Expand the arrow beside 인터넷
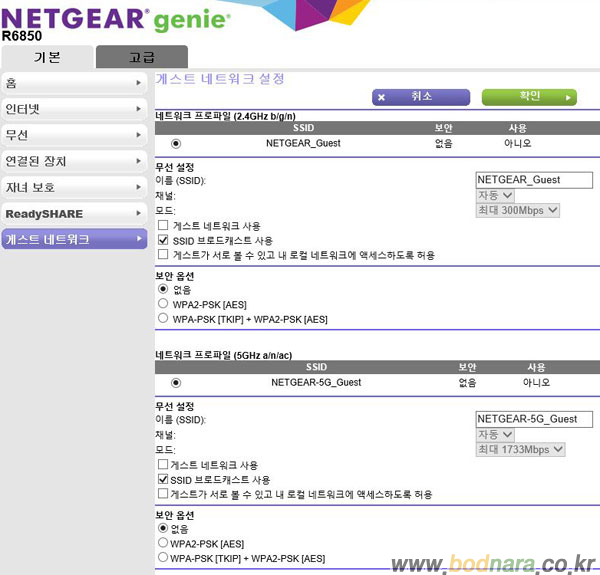 point(139,109)
